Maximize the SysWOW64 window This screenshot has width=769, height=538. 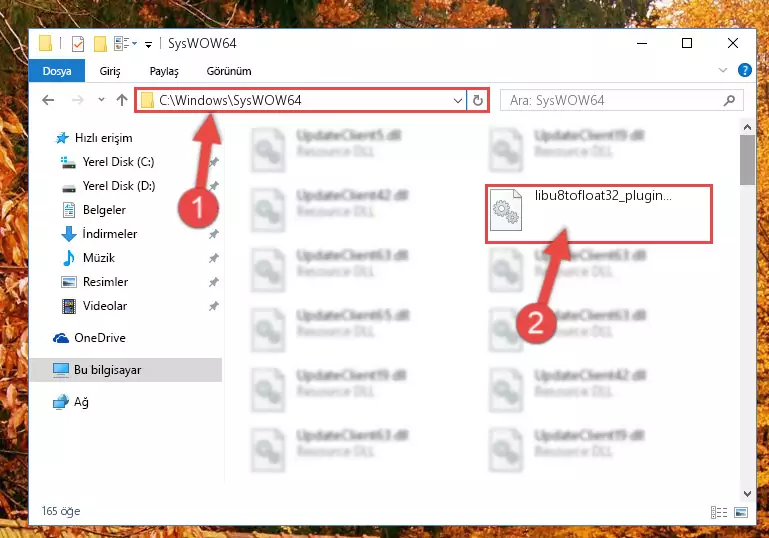687,44
